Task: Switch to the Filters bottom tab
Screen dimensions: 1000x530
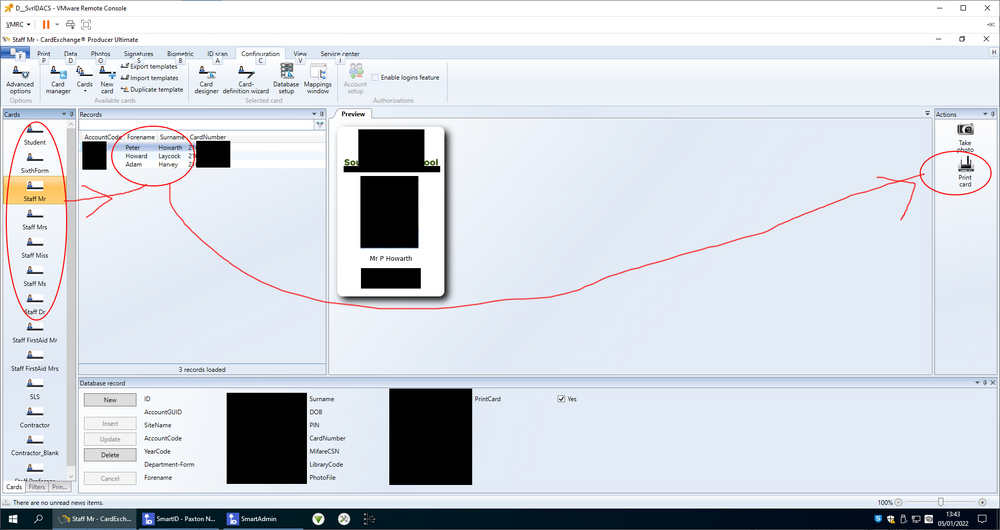Action: point(37,487)
